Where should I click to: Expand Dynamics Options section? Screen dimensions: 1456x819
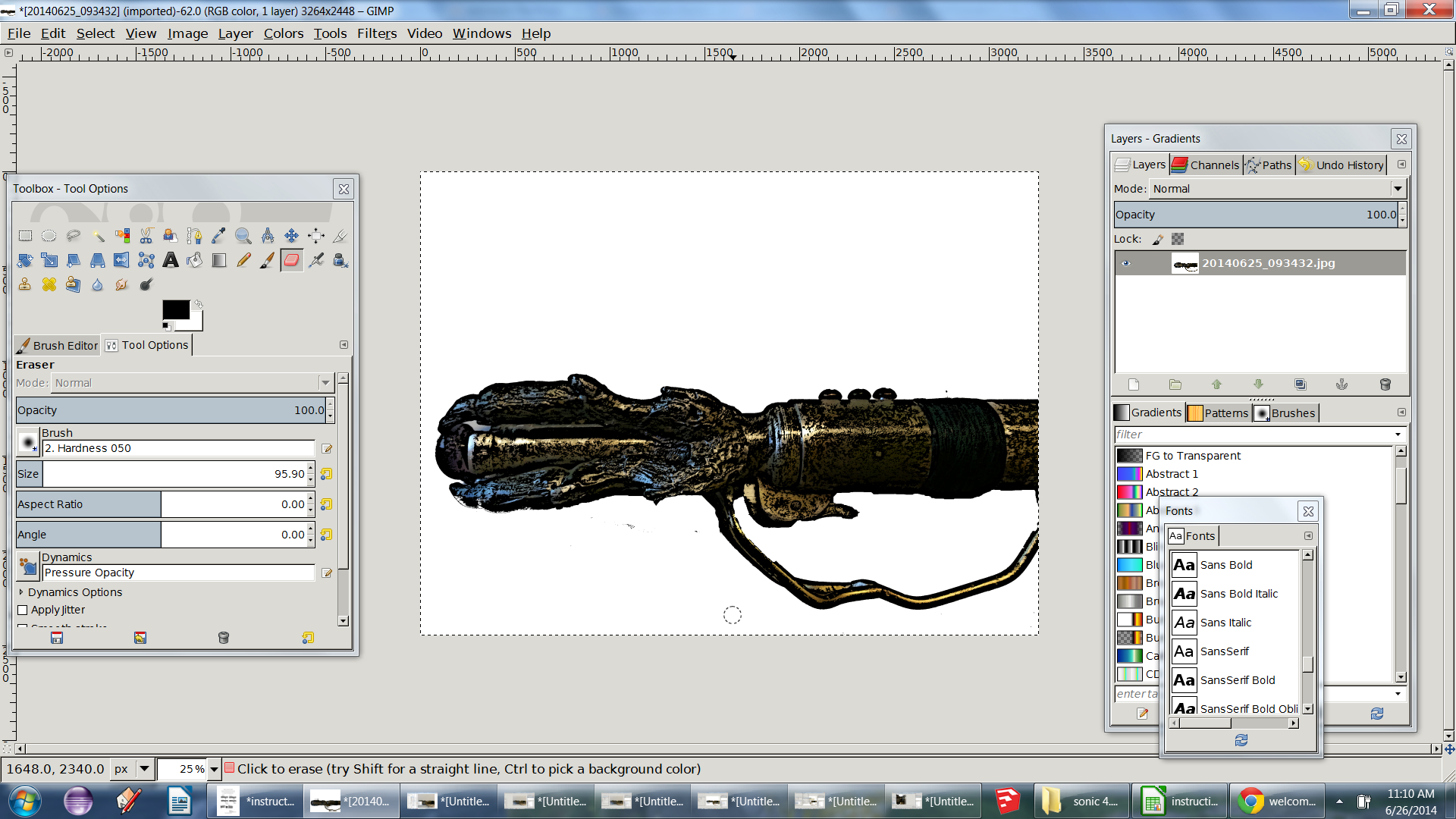pyautogui.click(x=21, y=592)
